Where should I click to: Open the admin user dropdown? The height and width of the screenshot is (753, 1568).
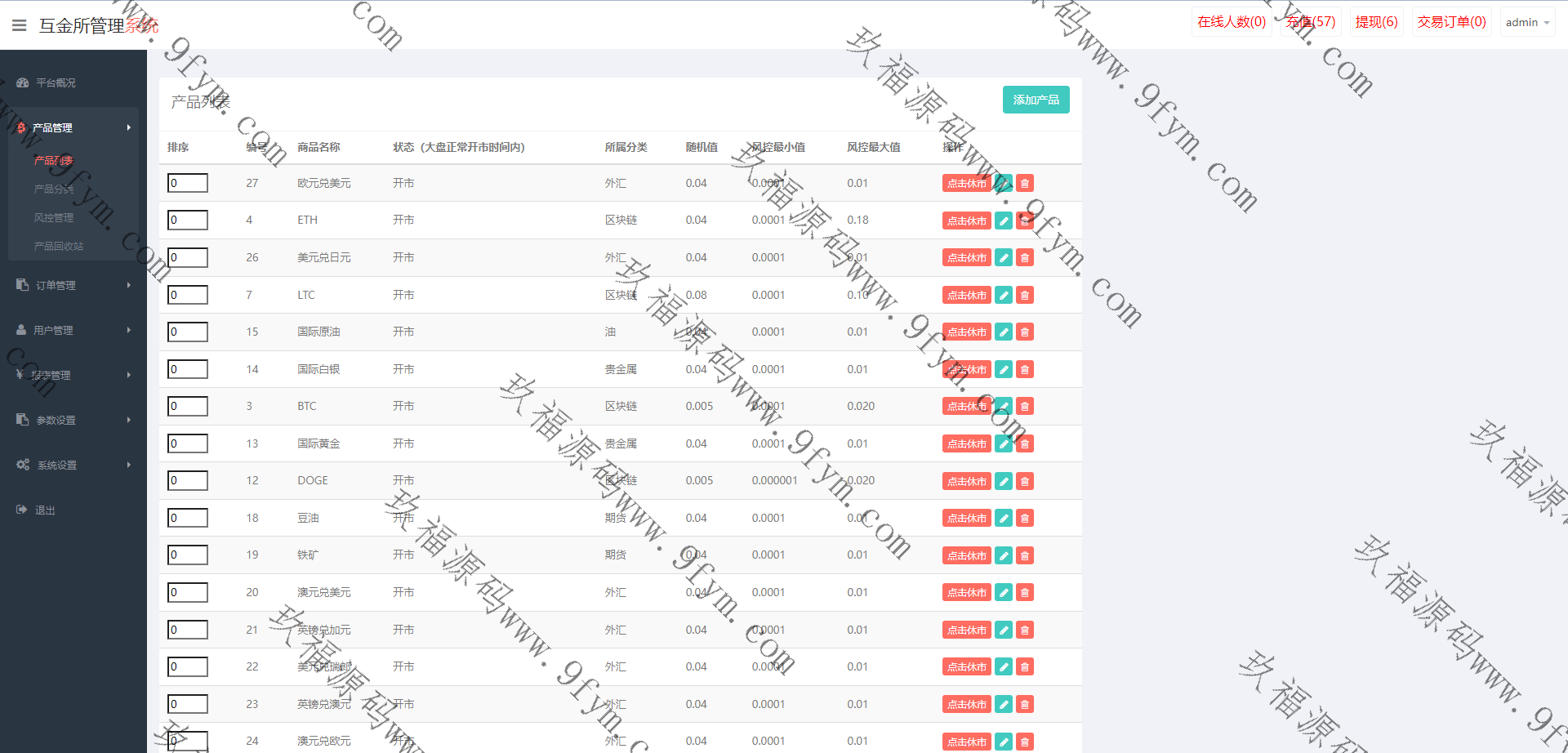click(1526, 22)
